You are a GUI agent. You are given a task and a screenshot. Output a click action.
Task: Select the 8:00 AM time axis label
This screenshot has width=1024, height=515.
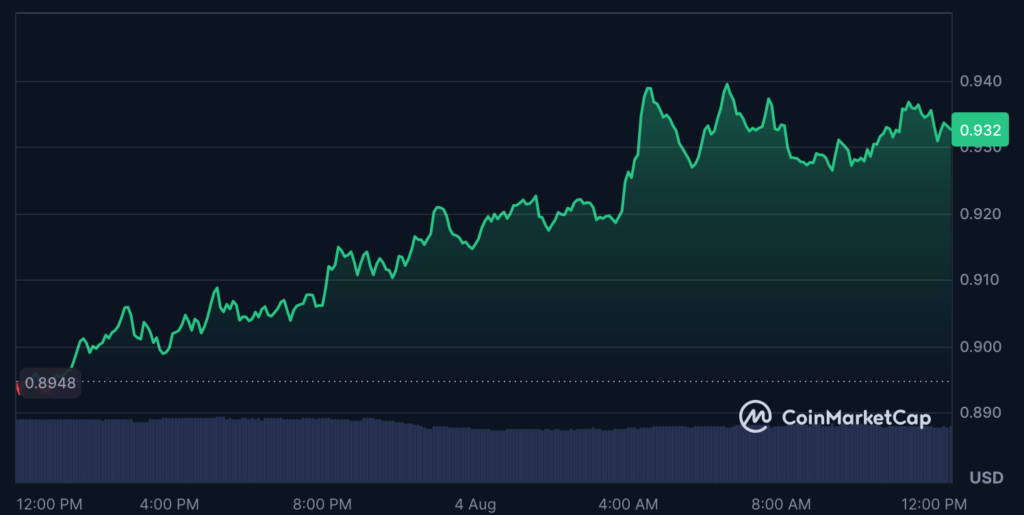pos(780,502)
